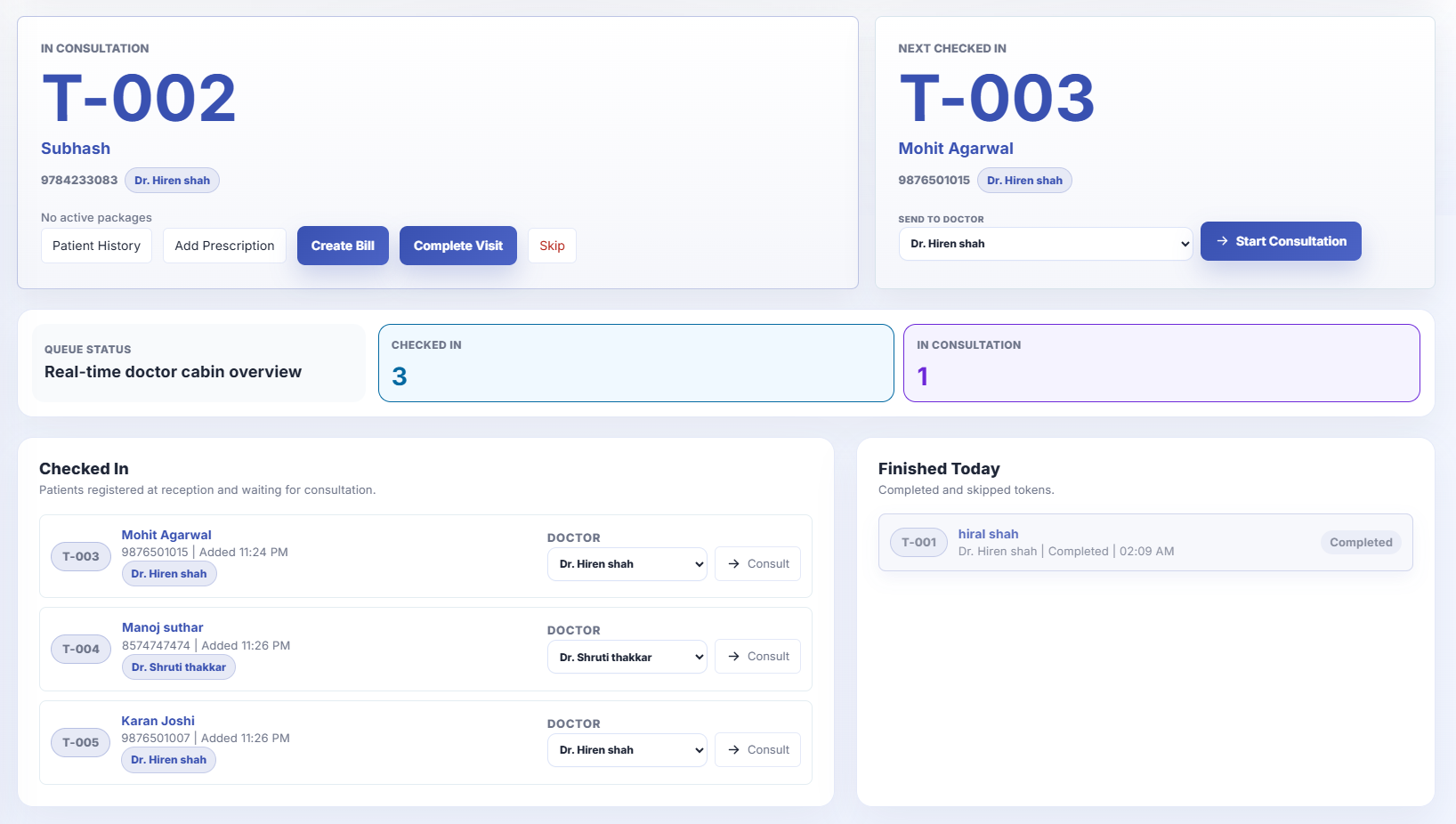Viewport: 1456px width, 824px height.
Task: Open patient name link Mohit Agarwal in Checked In list
Action: point(166,535)
